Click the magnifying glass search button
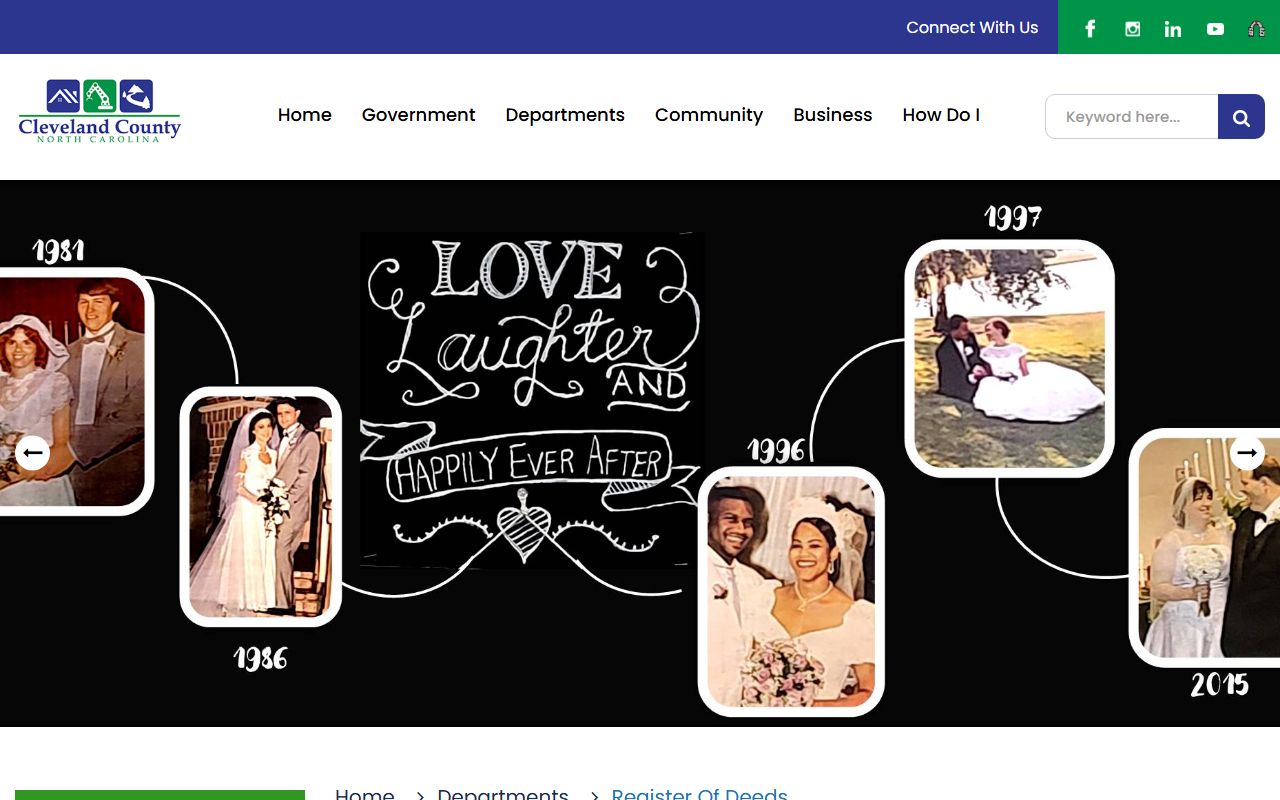Viewport: 1280px width, 800px height. (1241, 117)
